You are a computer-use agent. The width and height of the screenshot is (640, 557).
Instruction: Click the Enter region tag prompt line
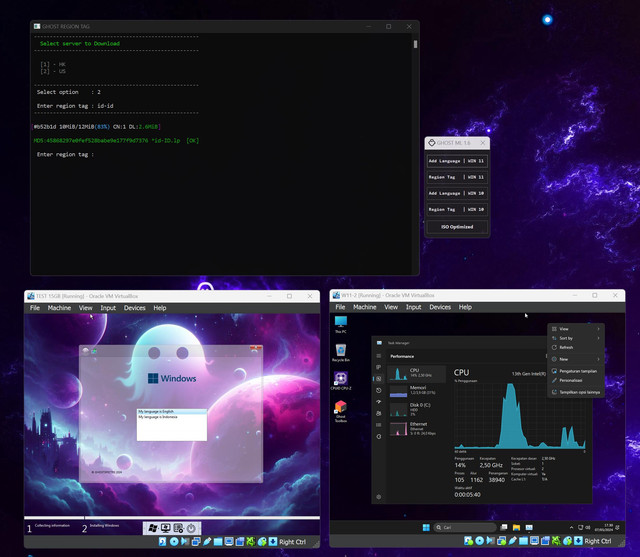tap(65, 155)
